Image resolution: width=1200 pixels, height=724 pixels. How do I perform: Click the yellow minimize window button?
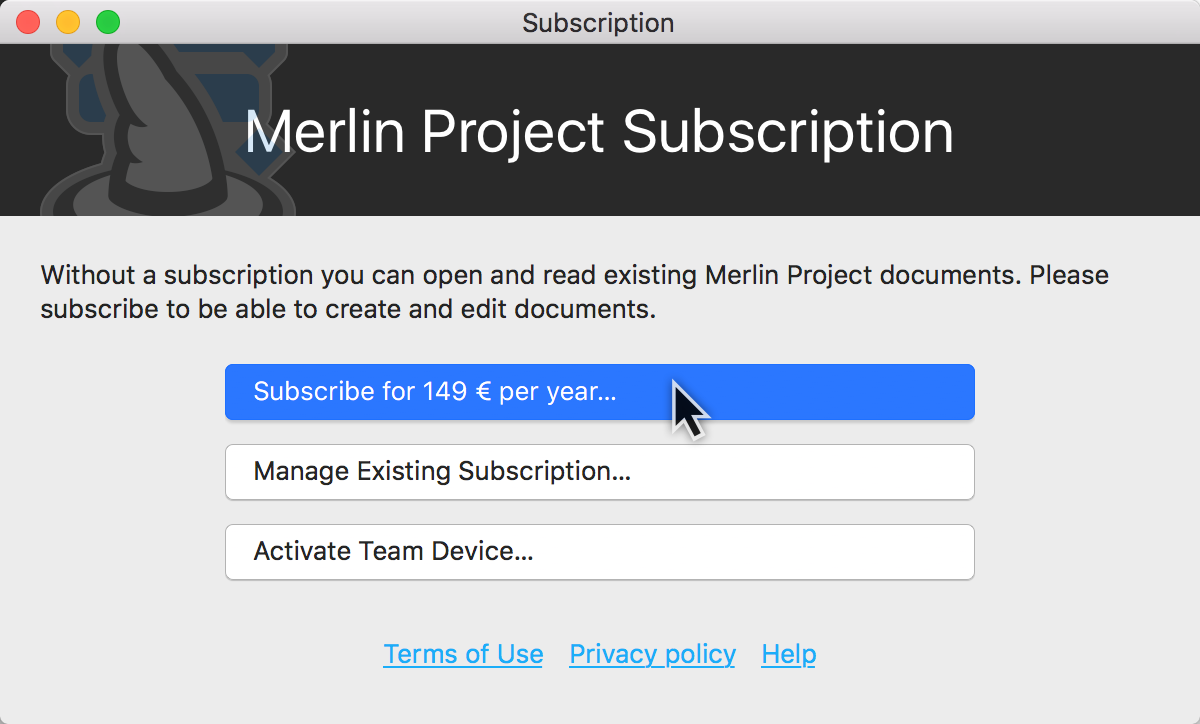[x=67, y=22]
